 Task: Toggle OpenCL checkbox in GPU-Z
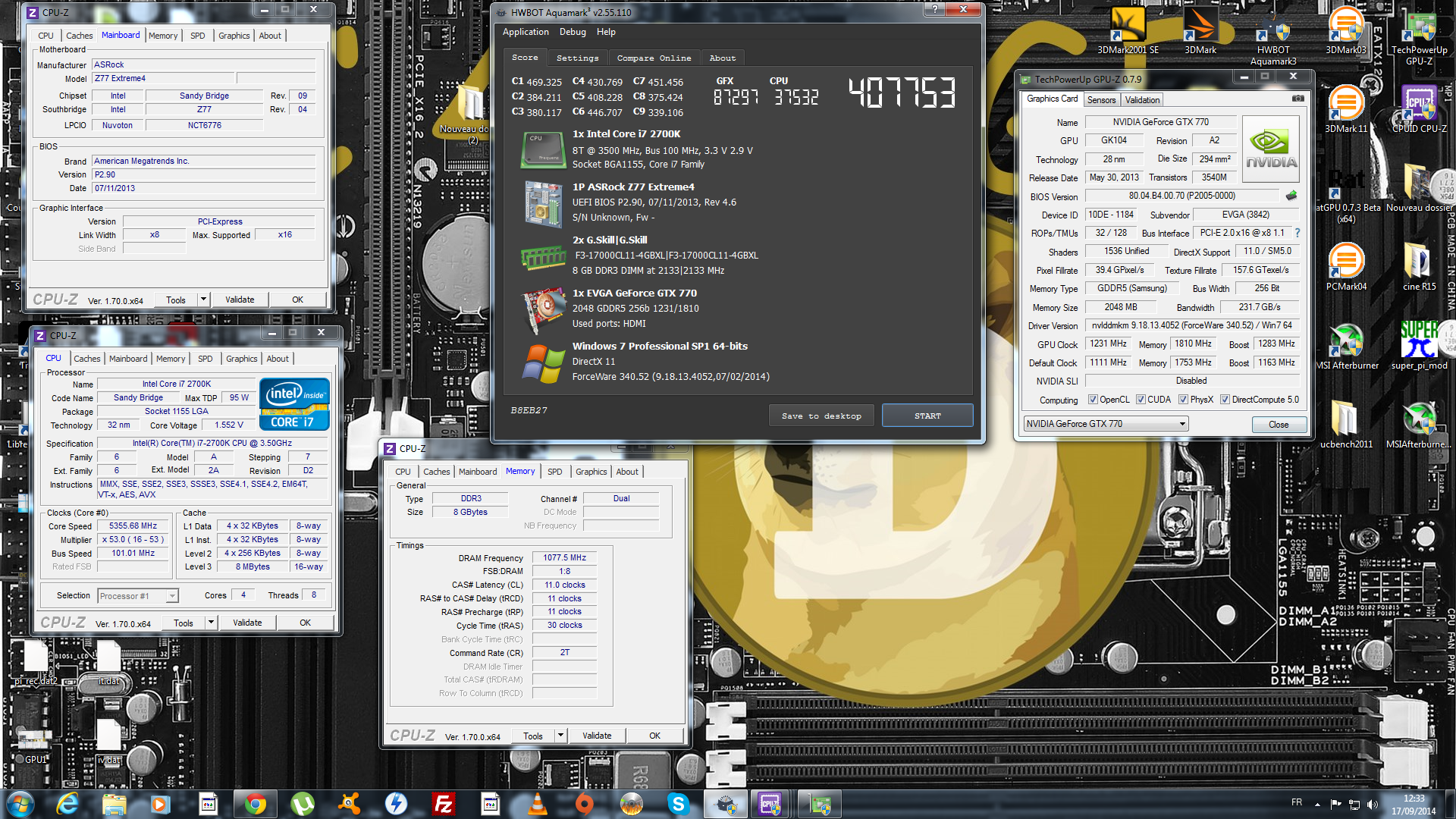[1093, 400]
